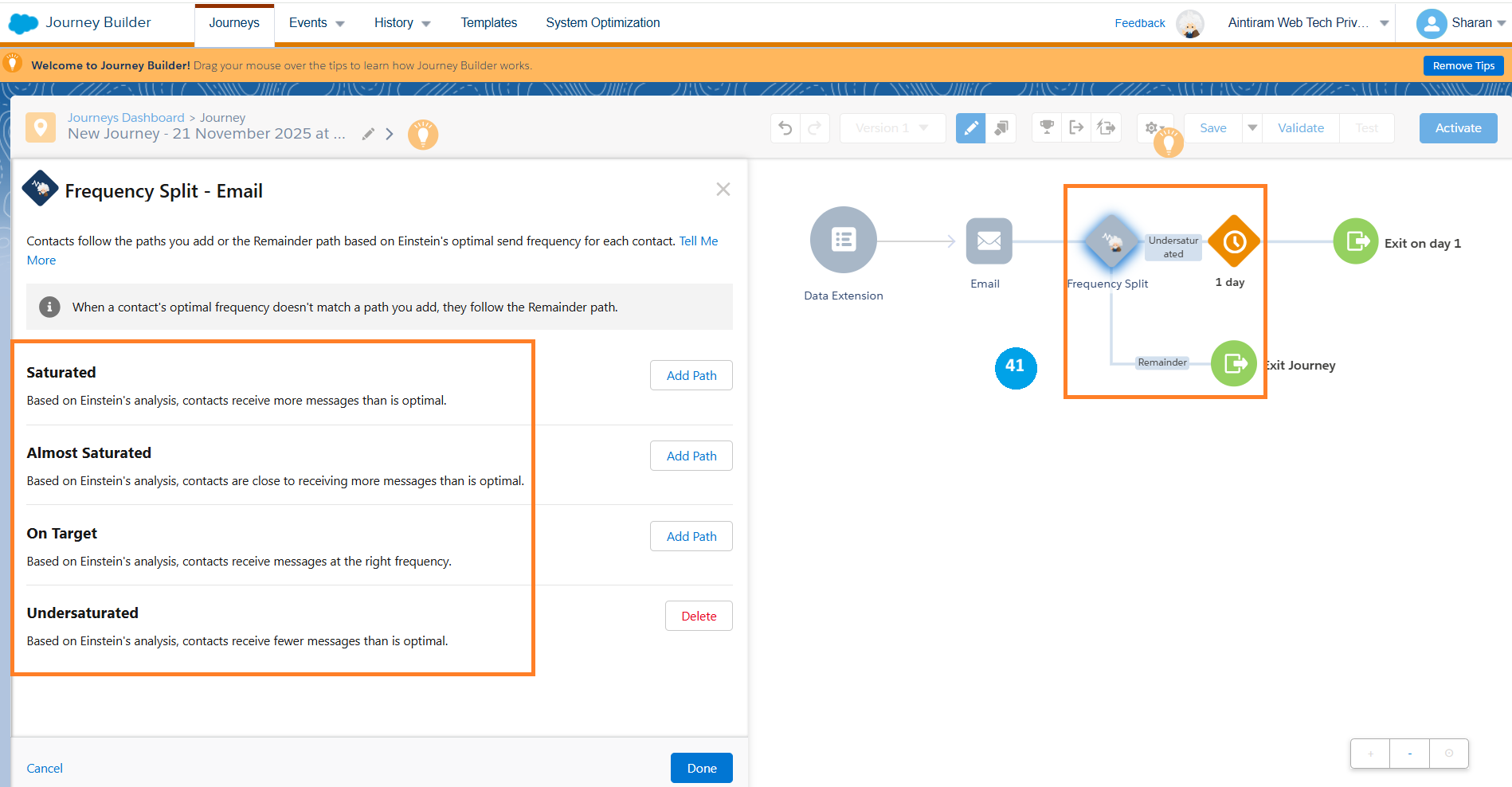Viewport: 1512px width, 787px height.
Task: Open the System Optimization tab
Action: [x=602, y=23]
